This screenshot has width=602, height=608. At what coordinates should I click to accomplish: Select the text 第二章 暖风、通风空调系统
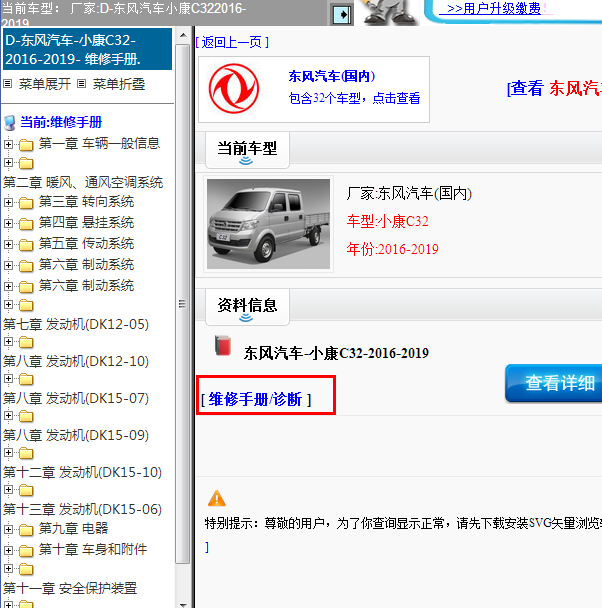(83, 182)
